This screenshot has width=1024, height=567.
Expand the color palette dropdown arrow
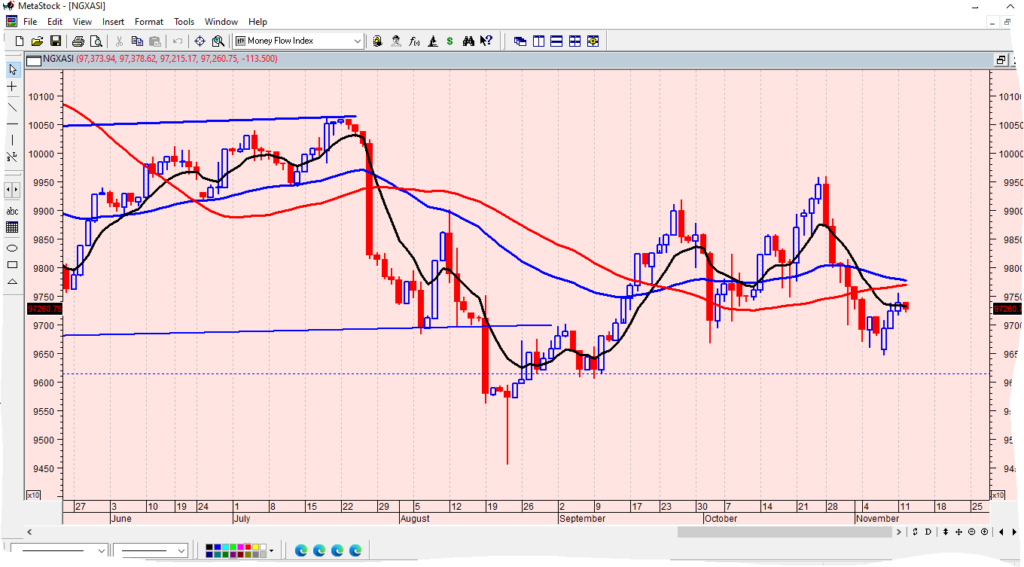tap(271, 550)
